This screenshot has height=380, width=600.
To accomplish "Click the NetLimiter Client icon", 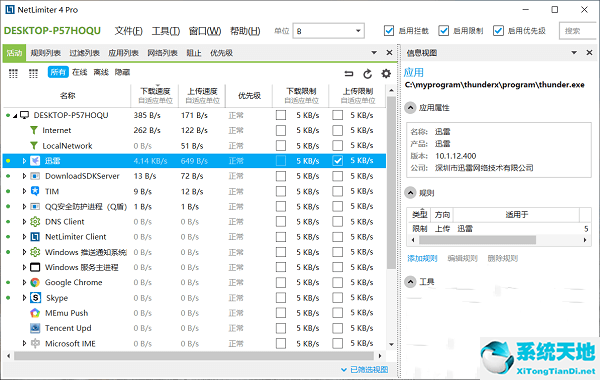I will pos(35,237).
